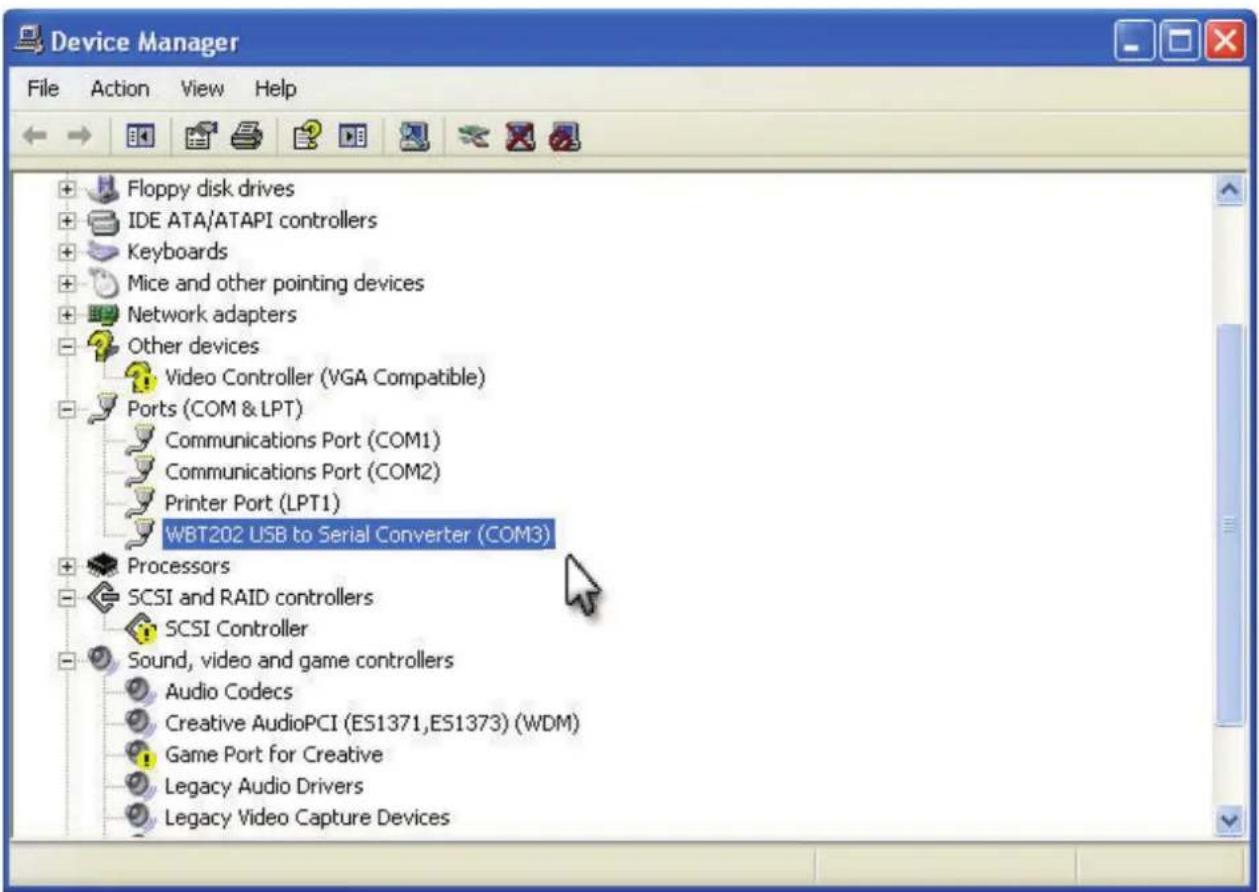Screen dimensions: 1259x892
Task: Open the Help menu
Action: click(x=275, y=89)
